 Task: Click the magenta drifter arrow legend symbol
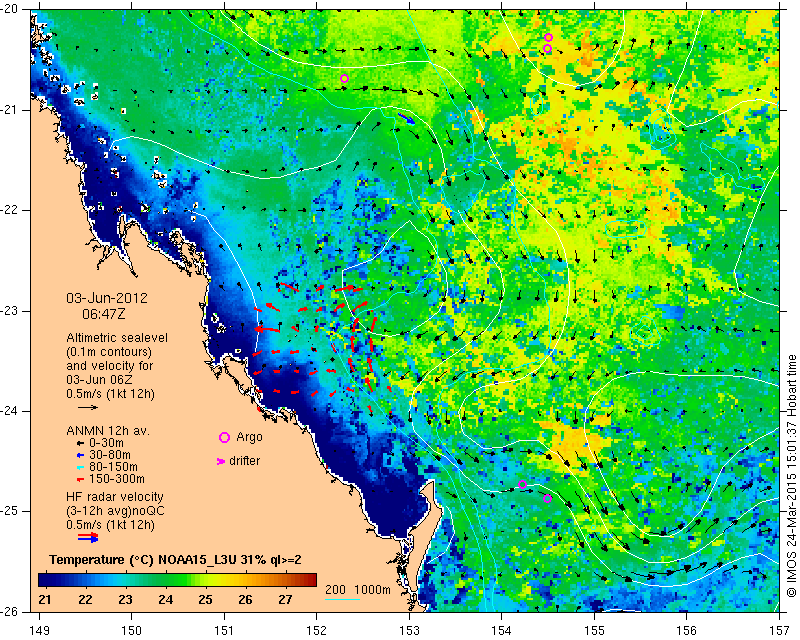click(x=221, y=461)
